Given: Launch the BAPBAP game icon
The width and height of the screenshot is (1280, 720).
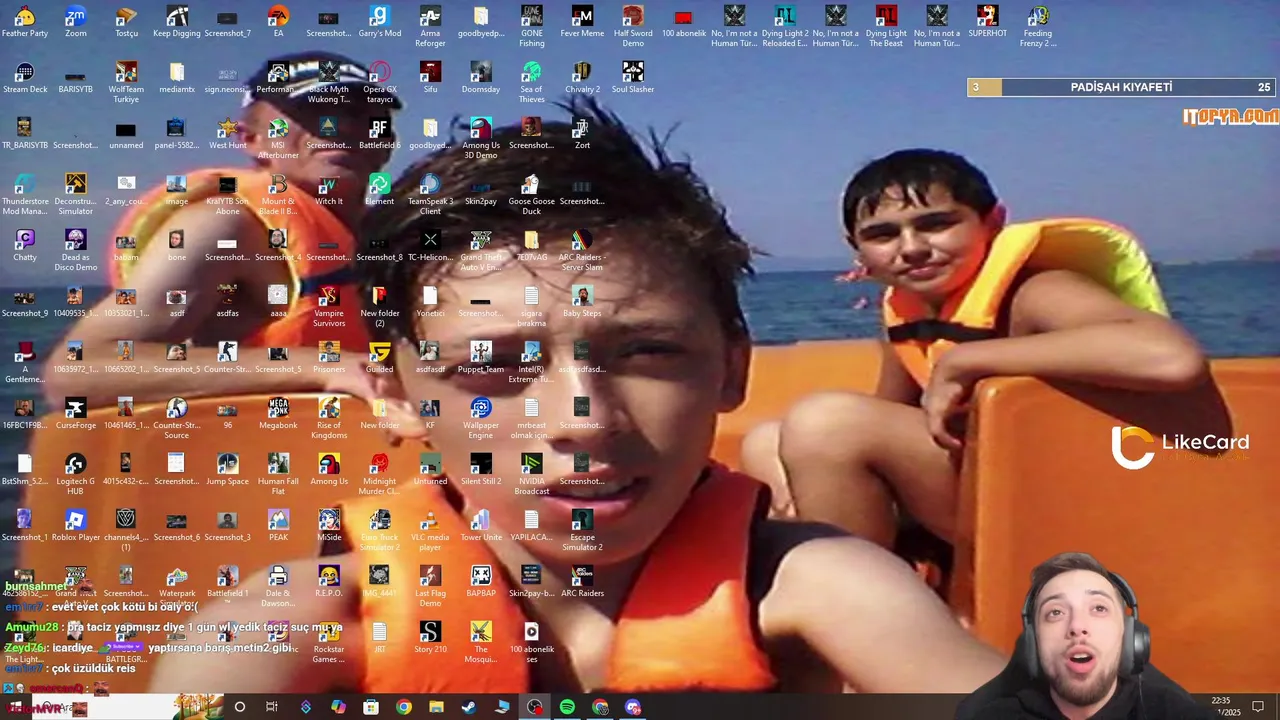Looking at the screenshot, I should [481, 577].
